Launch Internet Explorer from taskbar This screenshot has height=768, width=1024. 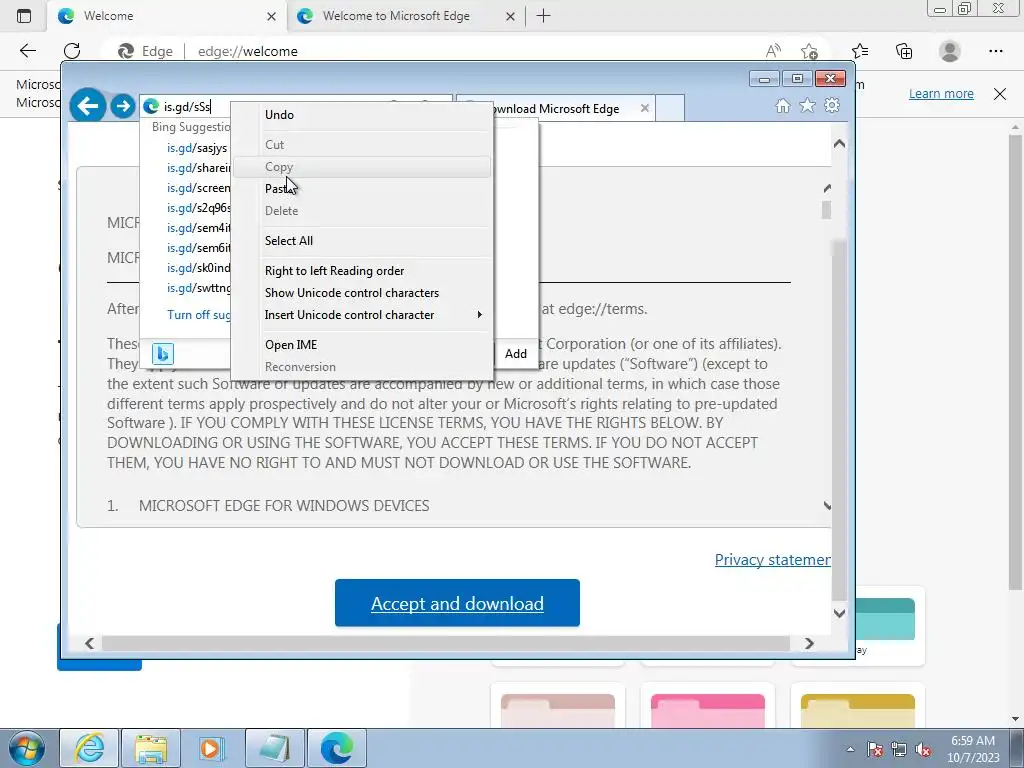coord(89,748)
